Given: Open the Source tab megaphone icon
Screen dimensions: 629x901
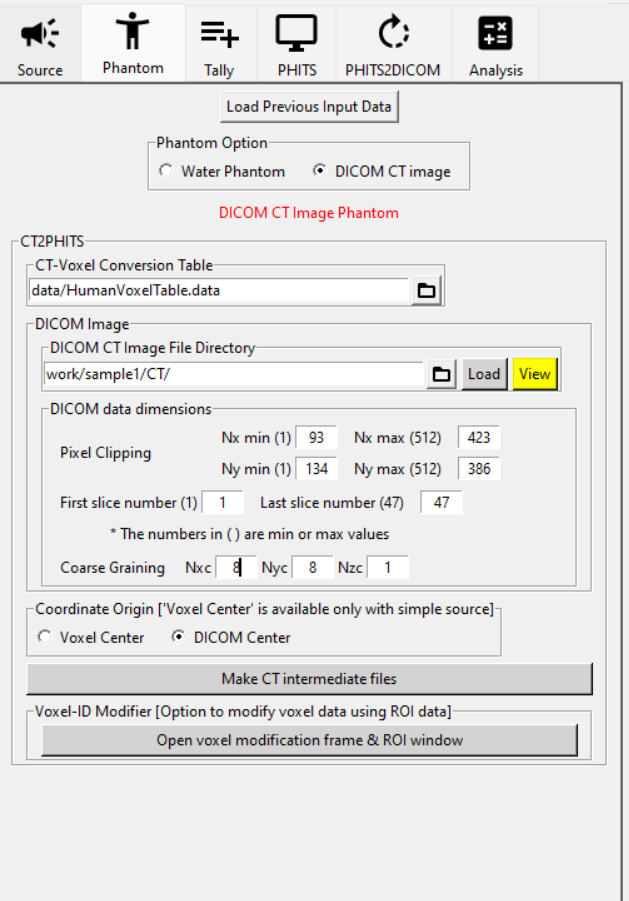Looking at the screenshot, I should (40, 33).
